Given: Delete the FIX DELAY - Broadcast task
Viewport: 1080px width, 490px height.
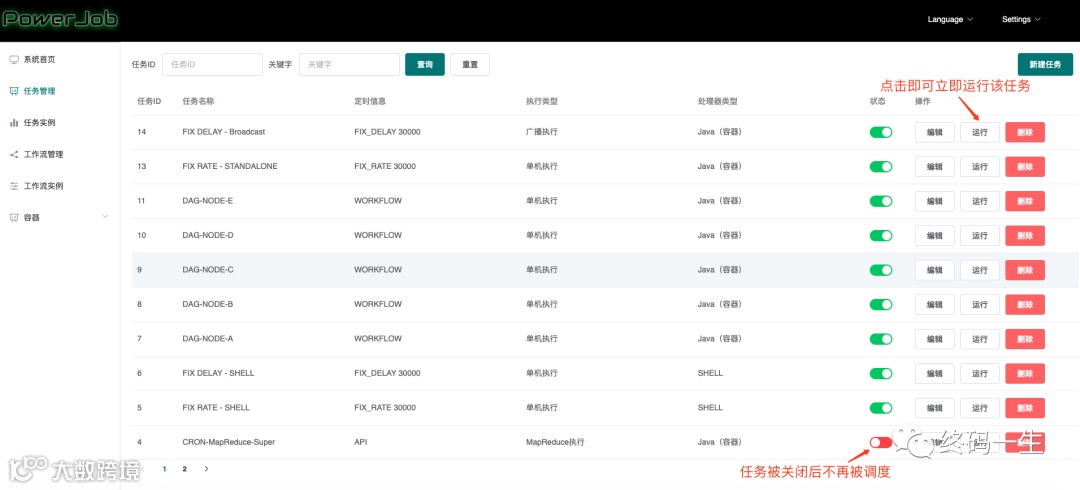Looking at the screenshot, I should 1025,132.
